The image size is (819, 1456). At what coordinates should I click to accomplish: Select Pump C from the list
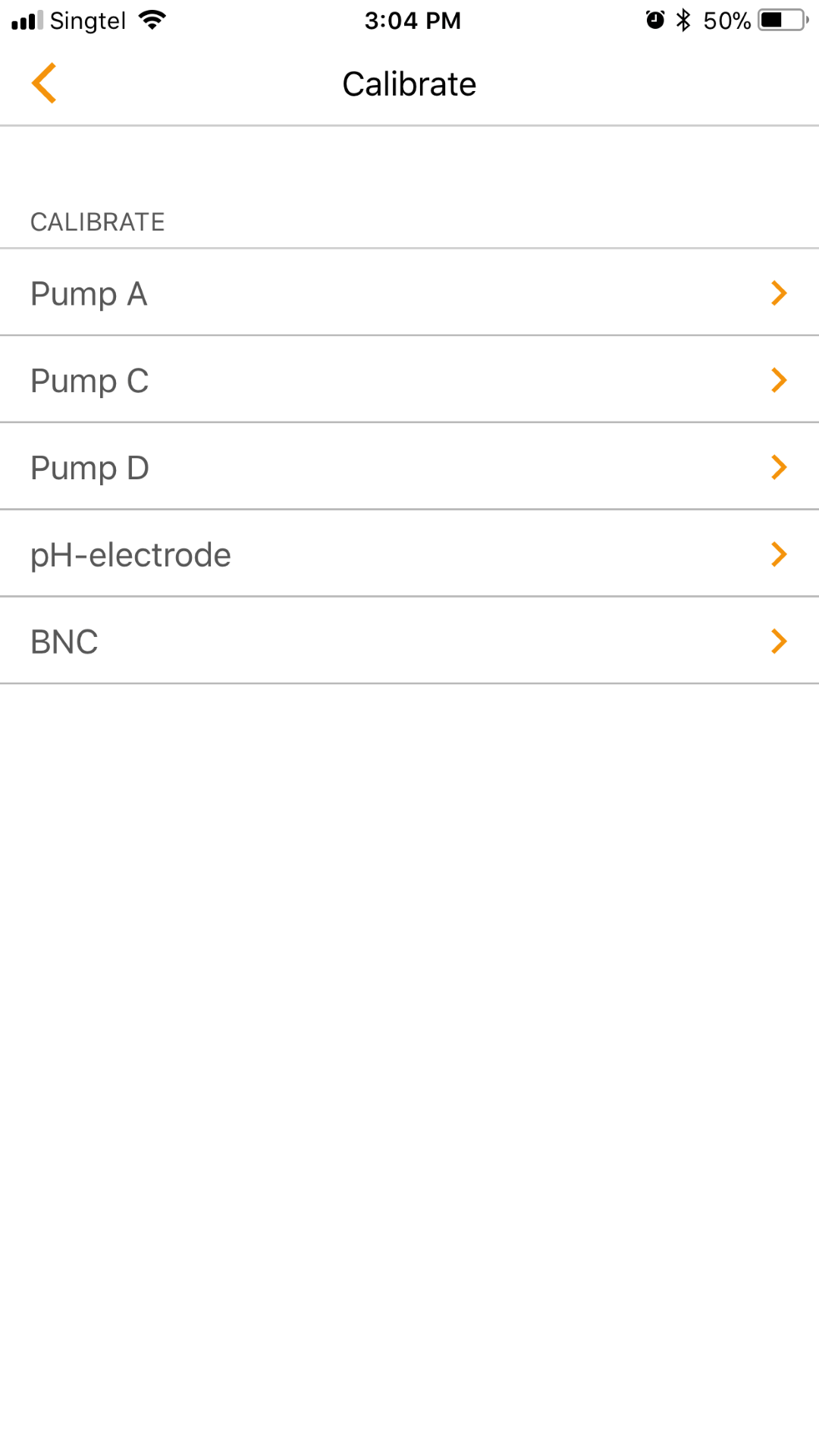tap(89, 381)
